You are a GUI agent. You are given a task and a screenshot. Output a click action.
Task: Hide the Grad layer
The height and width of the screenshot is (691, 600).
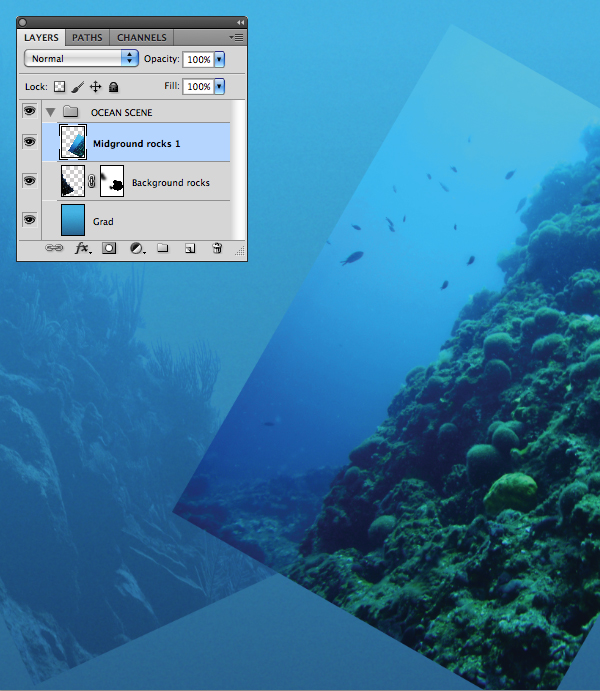pos(30,219)
